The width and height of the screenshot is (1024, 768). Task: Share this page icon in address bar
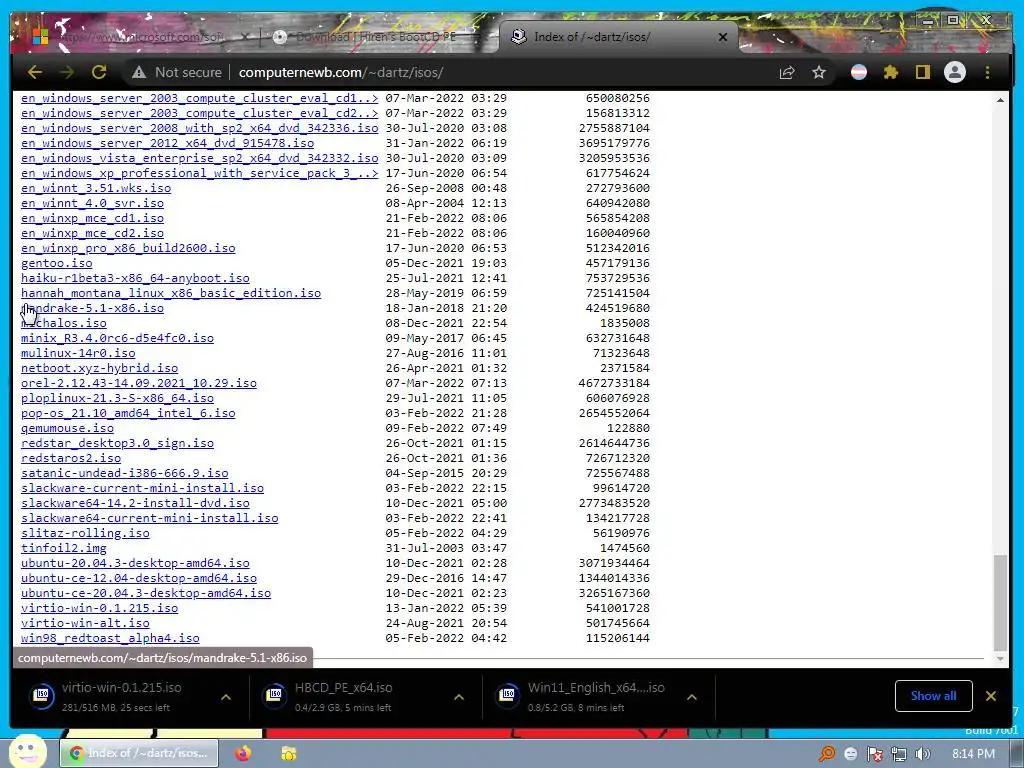787,72
